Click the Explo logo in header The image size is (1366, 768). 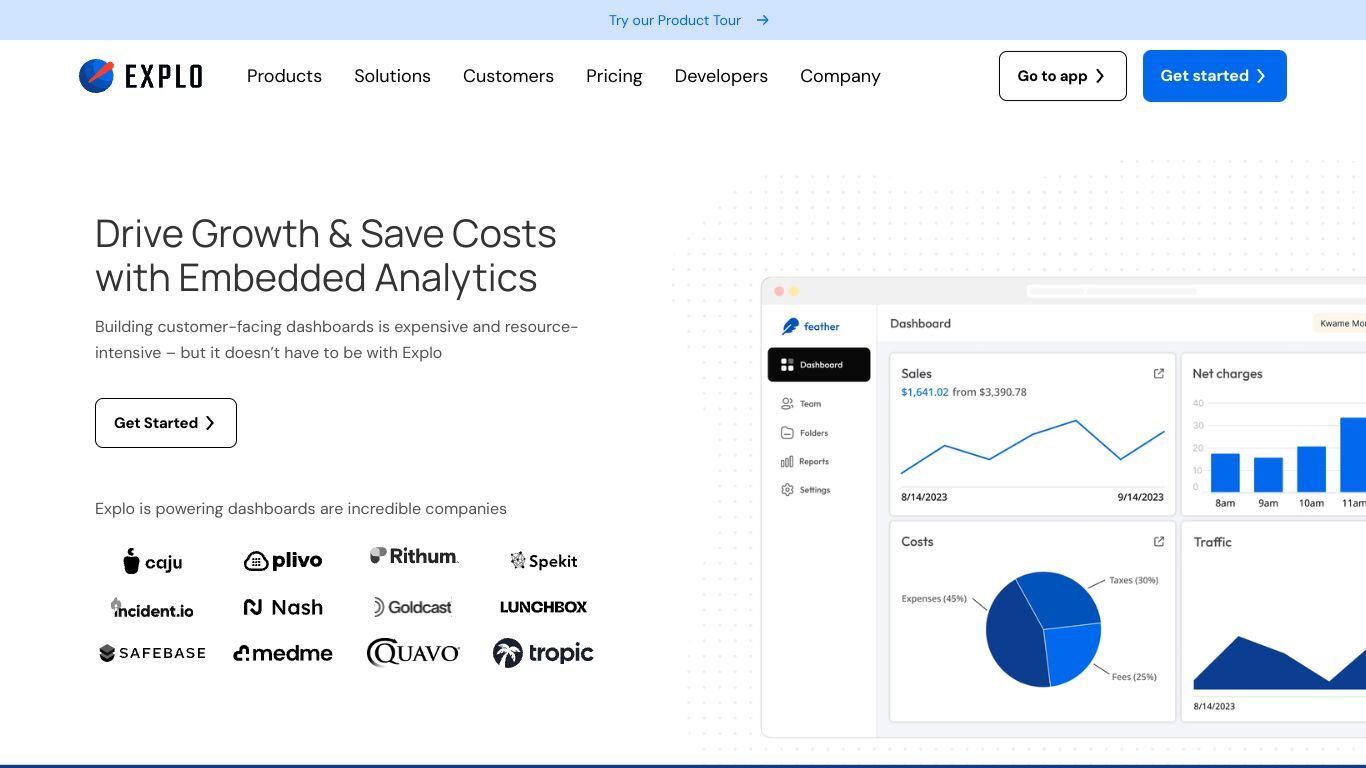141,76
